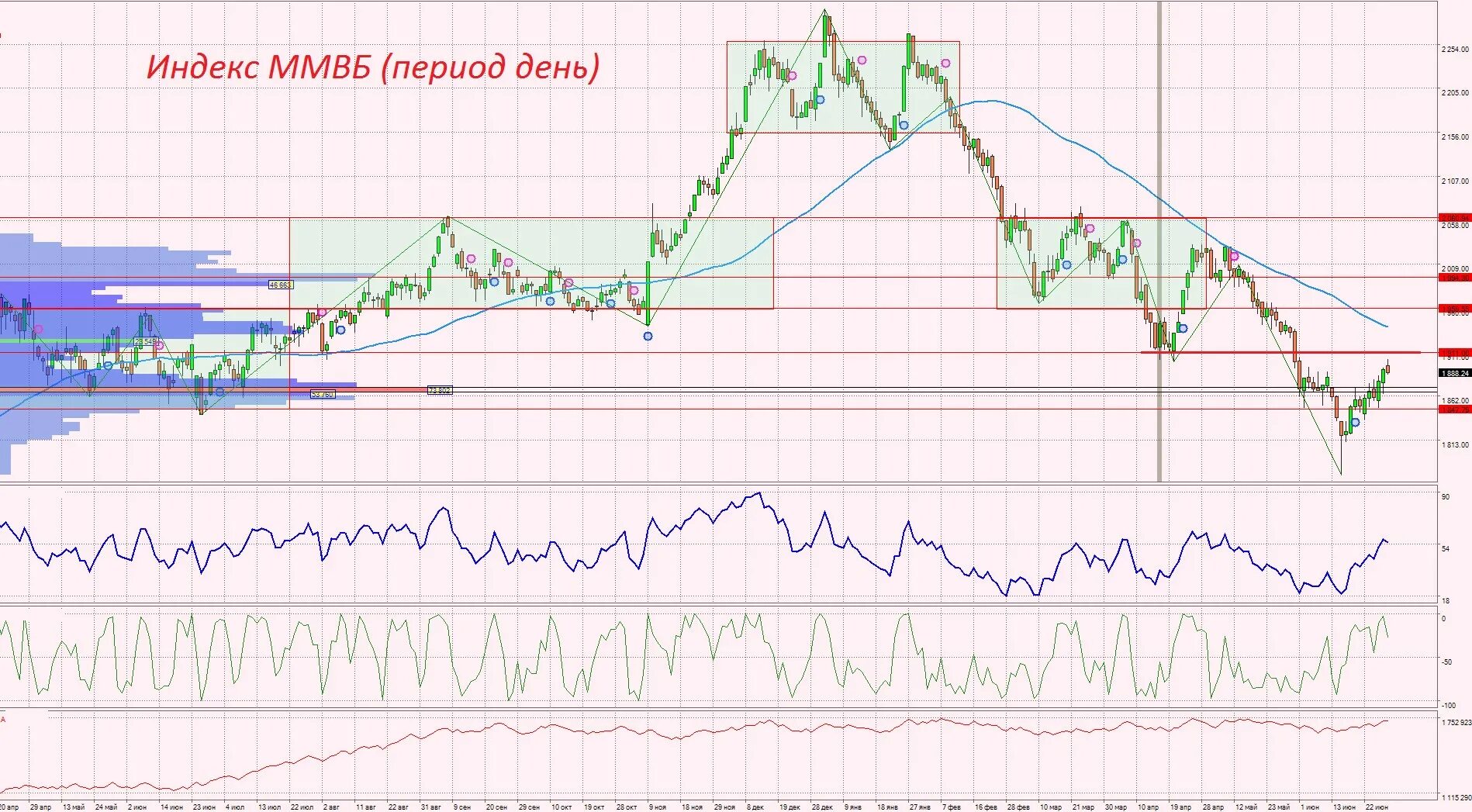
Task: Click the lower indicator scale value -50
Action: coord(1446,662)
